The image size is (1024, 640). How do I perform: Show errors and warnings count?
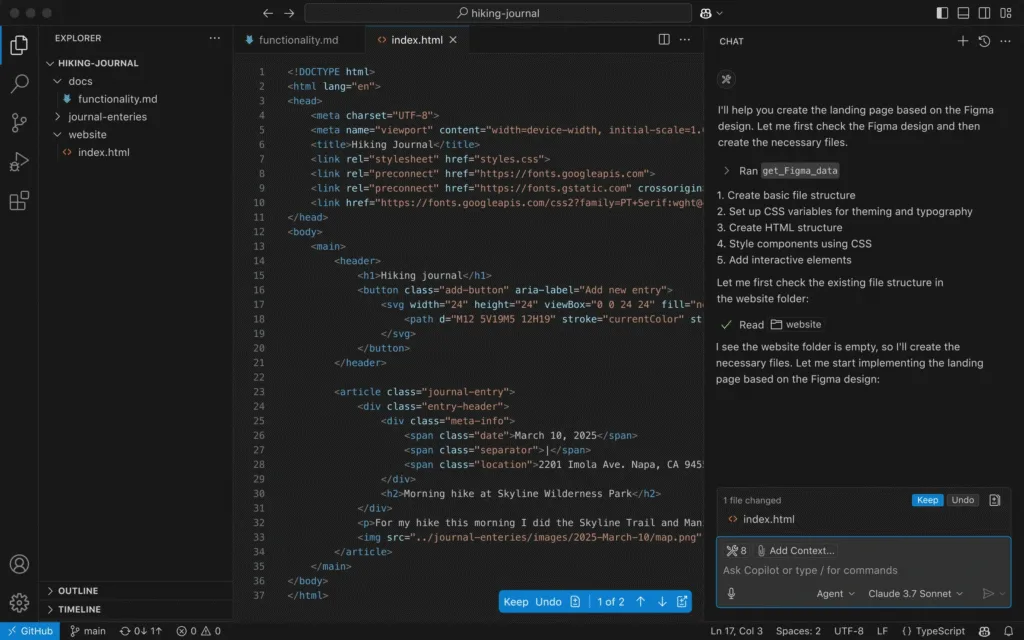pos(199,631)
